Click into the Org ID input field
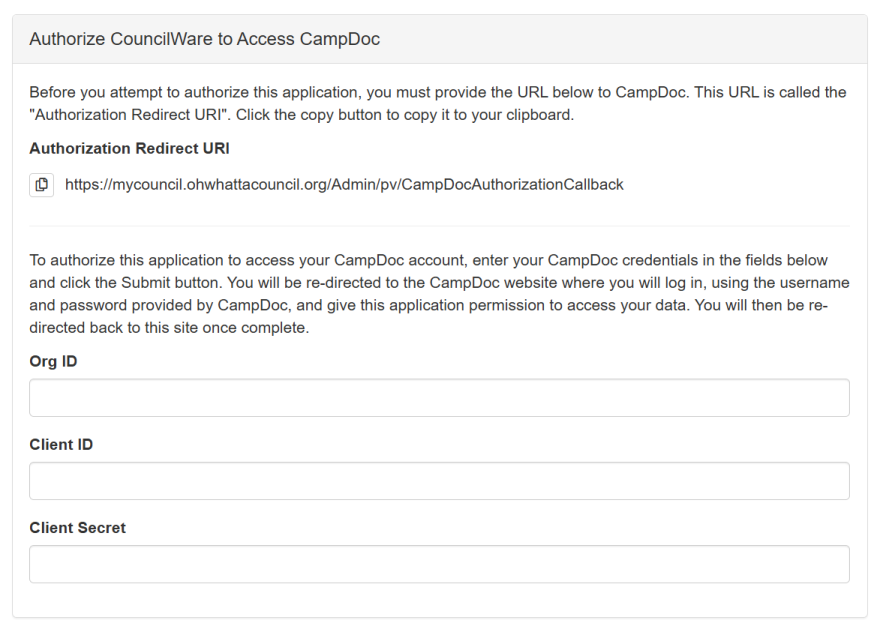 [x=439, y=398]
